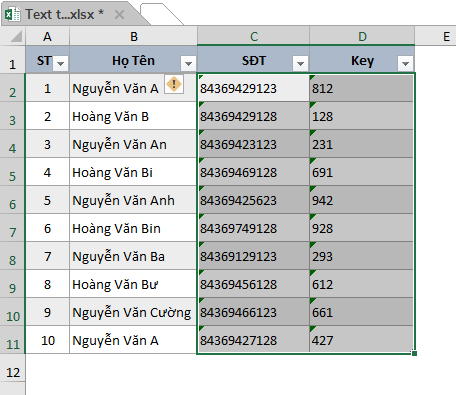Select Key cell 661
Screen dimensions: 459x395
362,312
